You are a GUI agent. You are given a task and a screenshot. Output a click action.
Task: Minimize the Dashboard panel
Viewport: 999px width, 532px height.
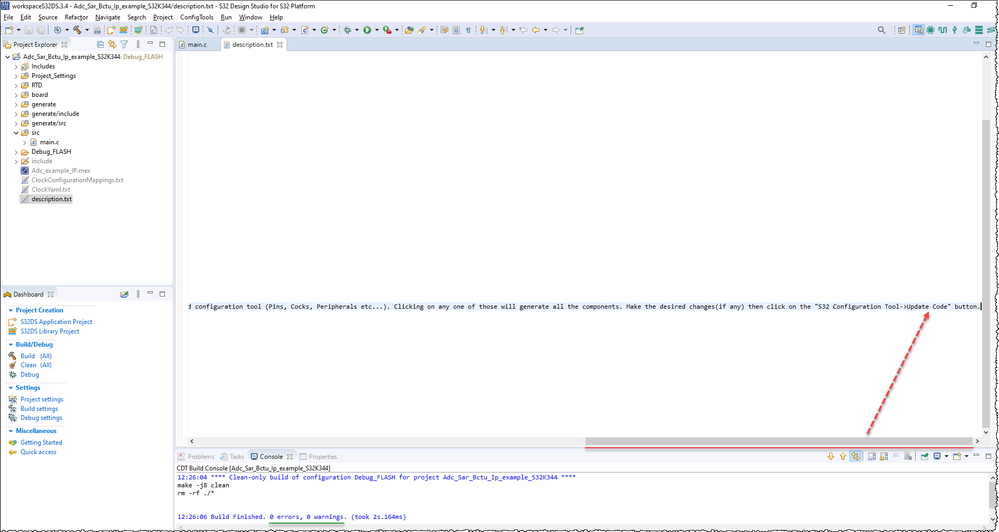[x=150, y=294]
